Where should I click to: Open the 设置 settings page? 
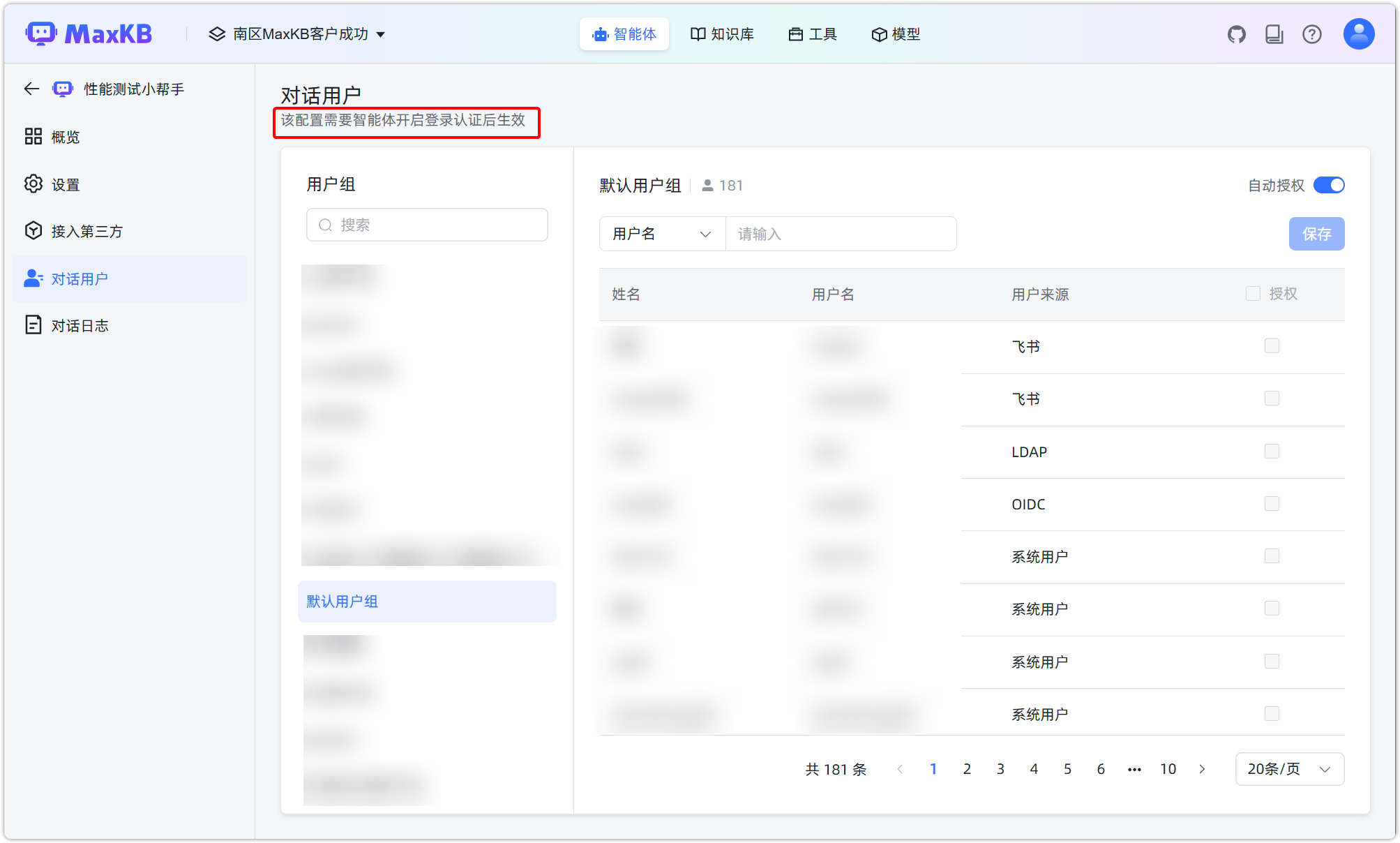(65, 184)
